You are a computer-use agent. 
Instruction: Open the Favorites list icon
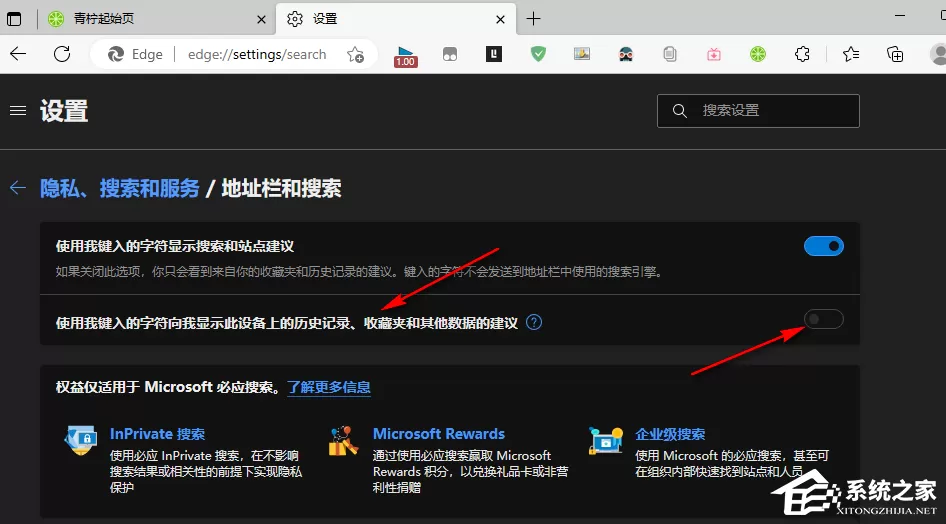point(851,54)
